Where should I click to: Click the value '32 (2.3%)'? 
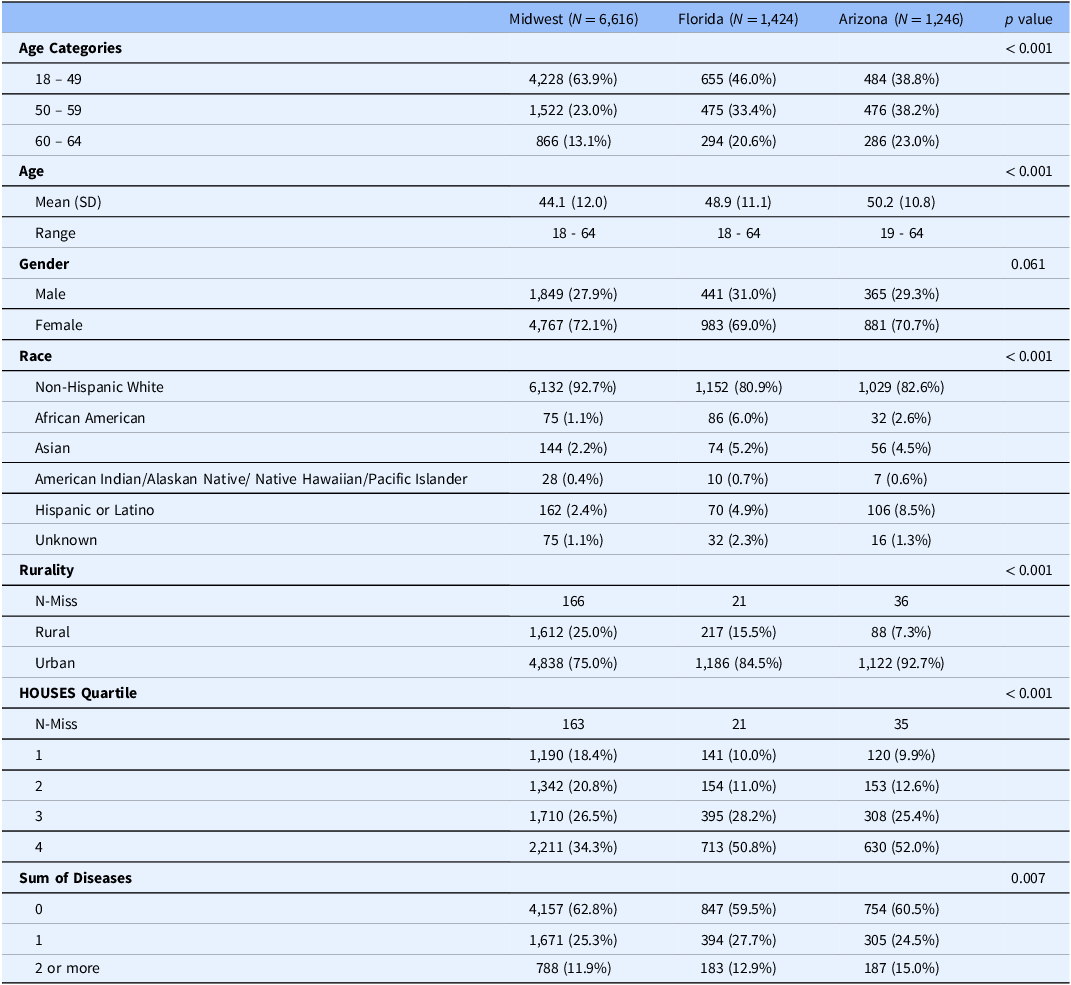point(738,540)
